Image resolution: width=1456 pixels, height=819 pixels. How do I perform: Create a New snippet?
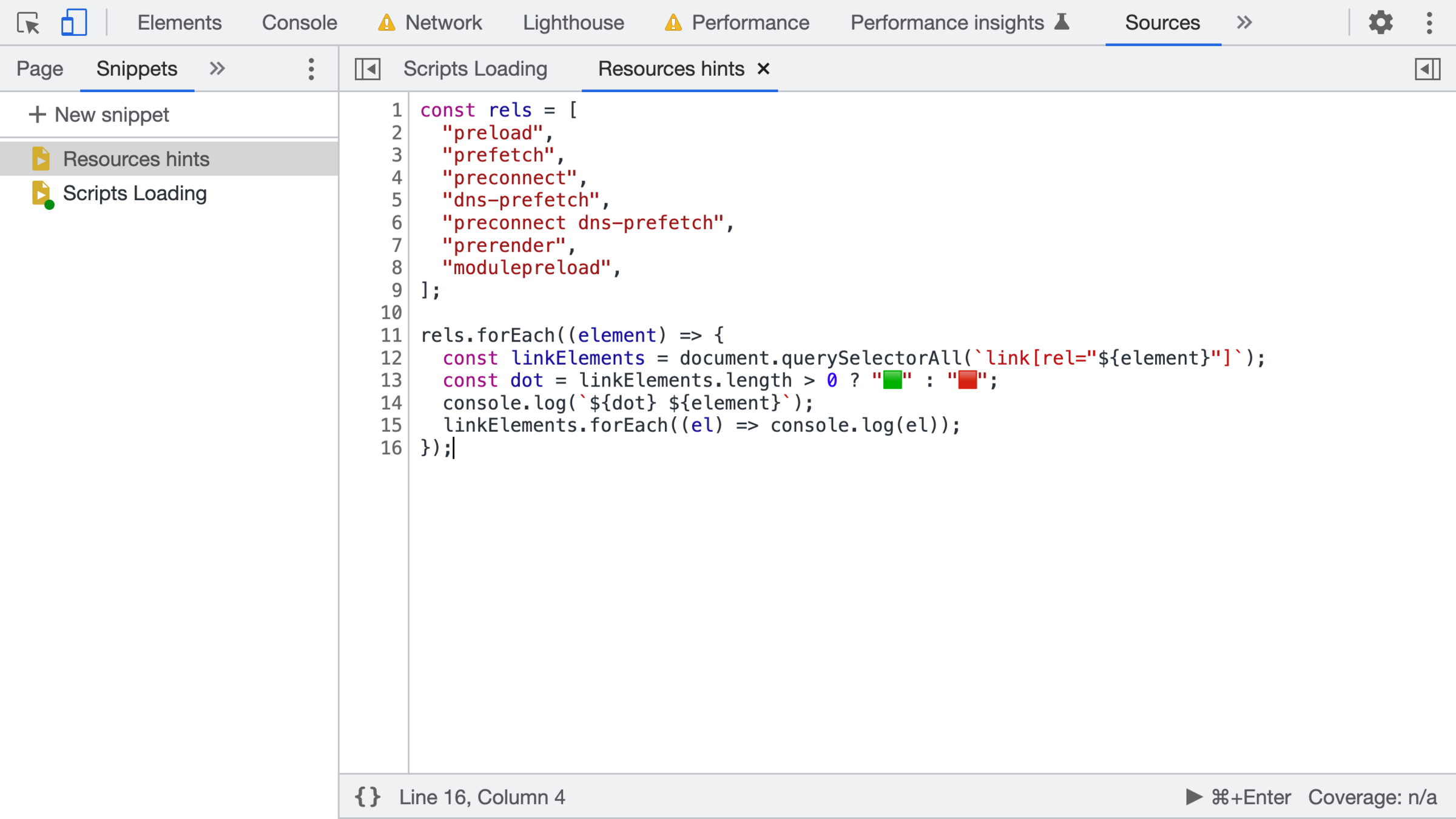tap(99, 115)
